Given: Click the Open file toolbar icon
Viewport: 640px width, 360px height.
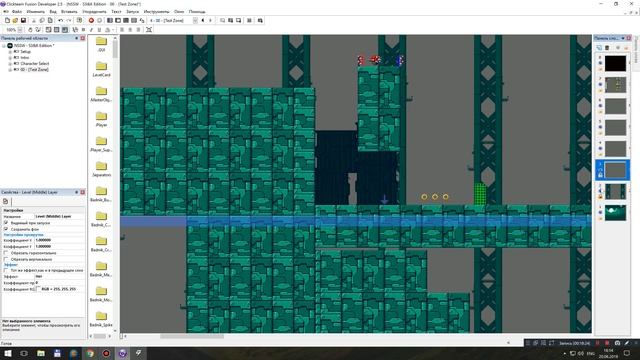Looking at the screenshot, I should click(15, 20).
